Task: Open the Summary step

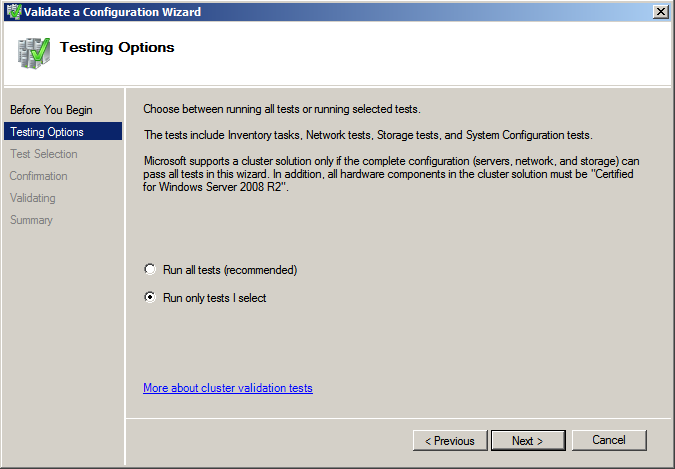Action: tap(31, 220)
